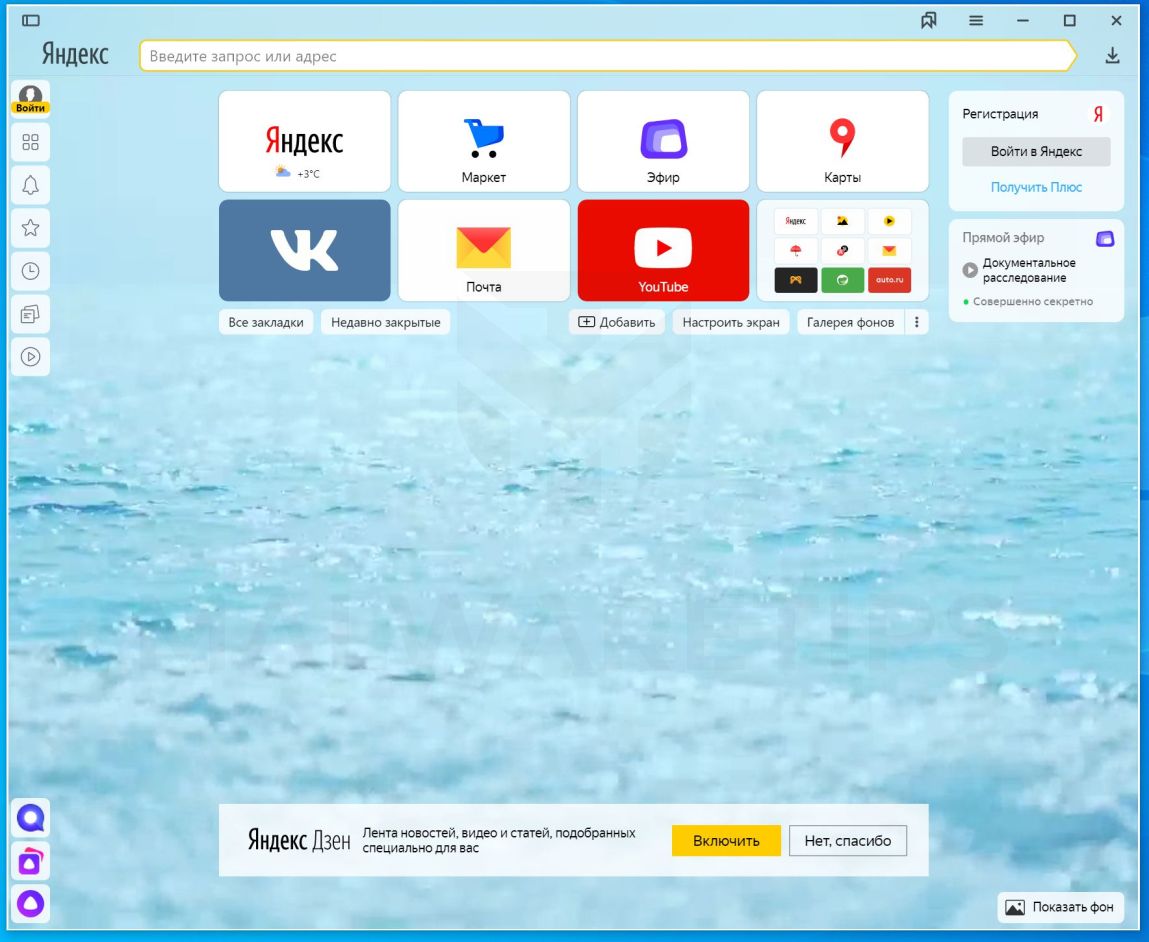Screen dimensions: 1149x942
Task: Open history clock icon in sidebar
Action: pos(30,271)
